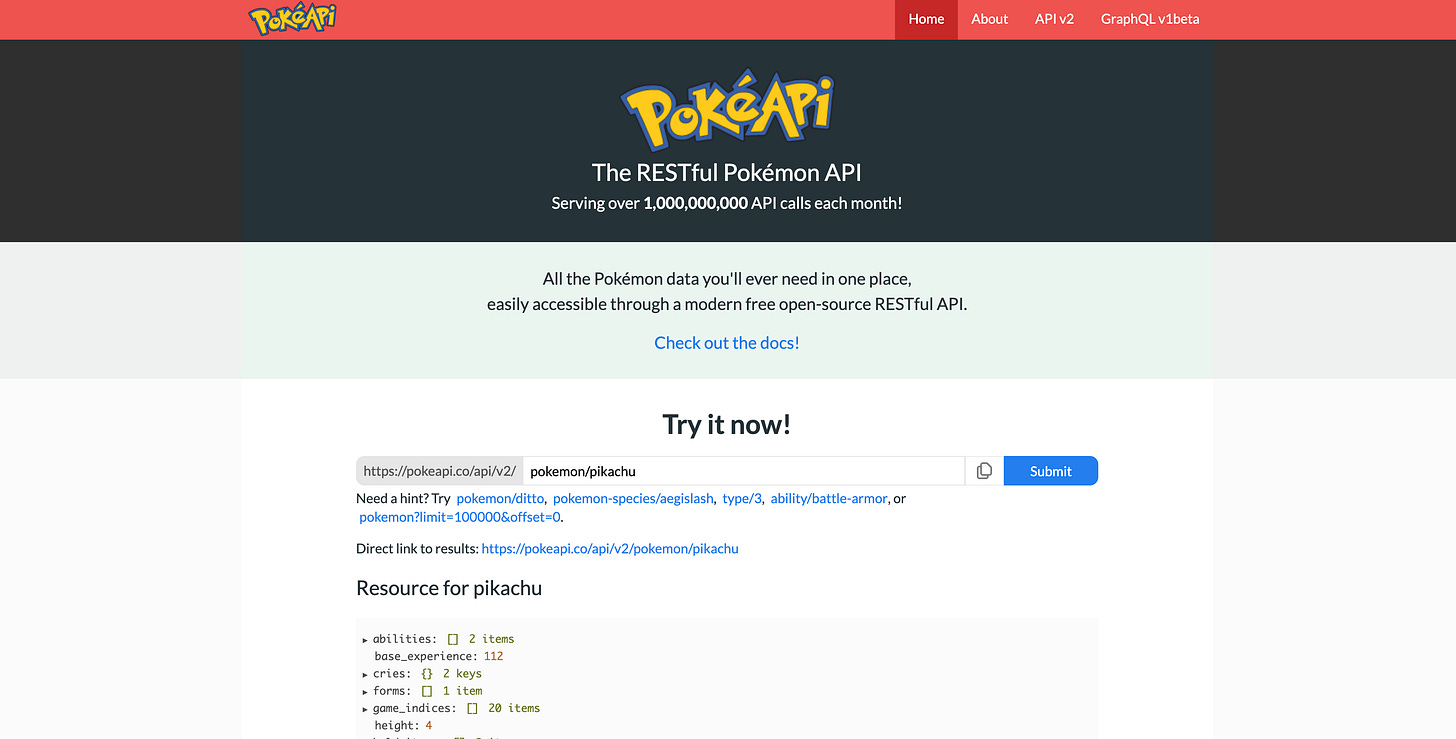The height and width of the screenshot is (739, 1456).
Task: Click the 'Try it now!' heading
Action: pyautogui.click(x=727, y=424)
